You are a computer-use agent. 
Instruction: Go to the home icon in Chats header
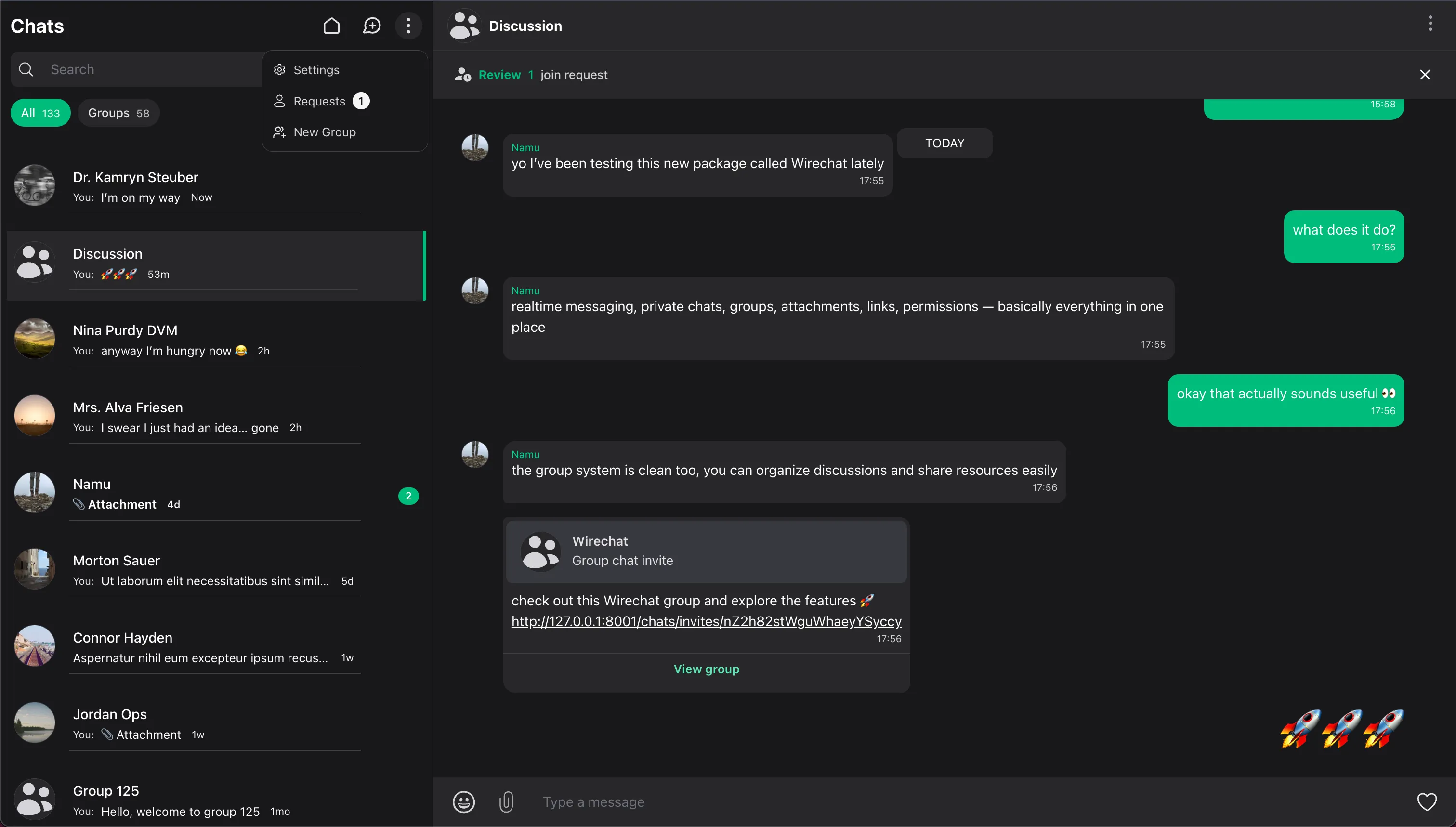click(x=332, y=26)
